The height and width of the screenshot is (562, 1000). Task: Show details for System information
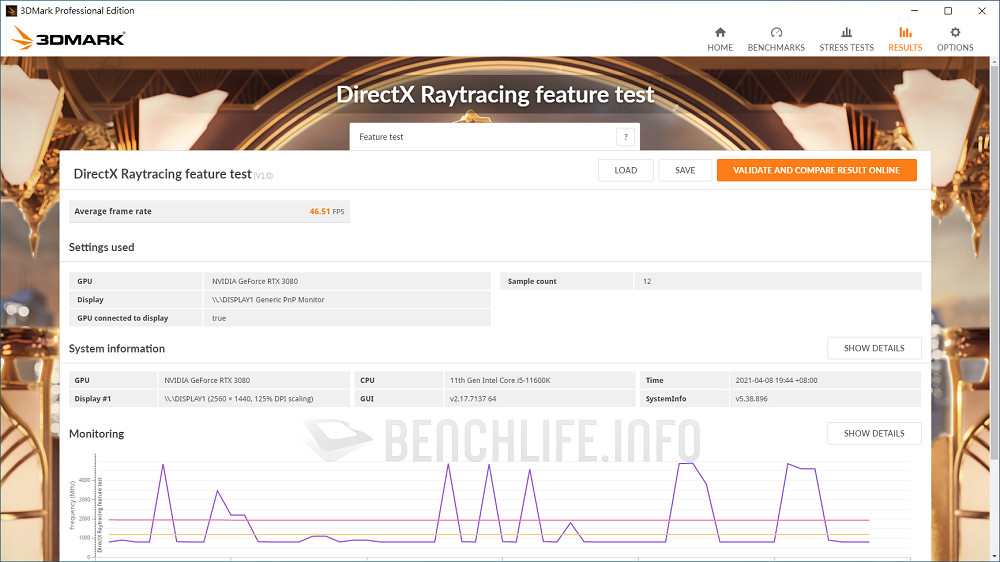coord(874,348)
